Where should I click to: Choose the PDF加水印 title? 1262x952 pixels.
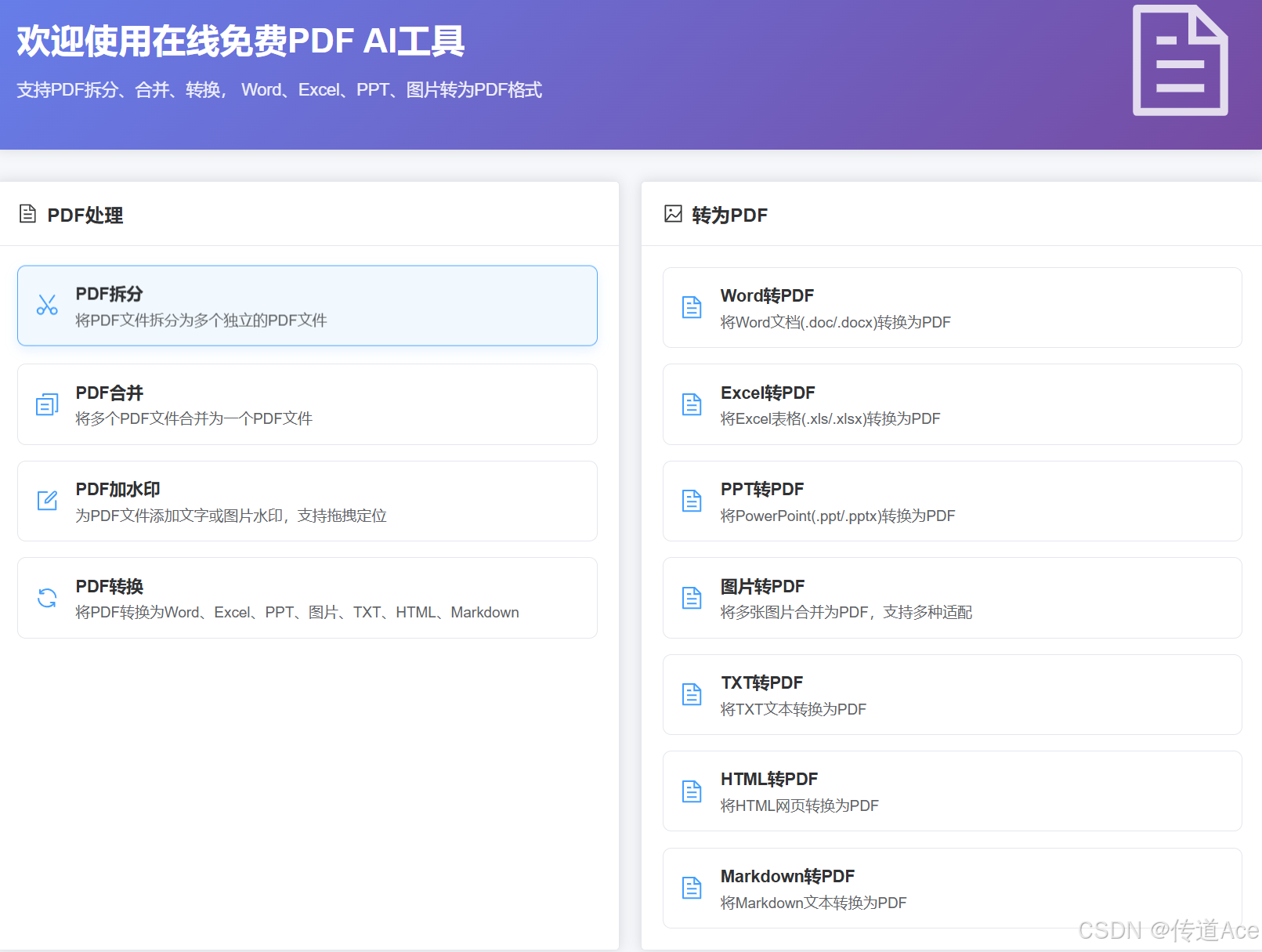pyautogui.click(x=118, y=489)
